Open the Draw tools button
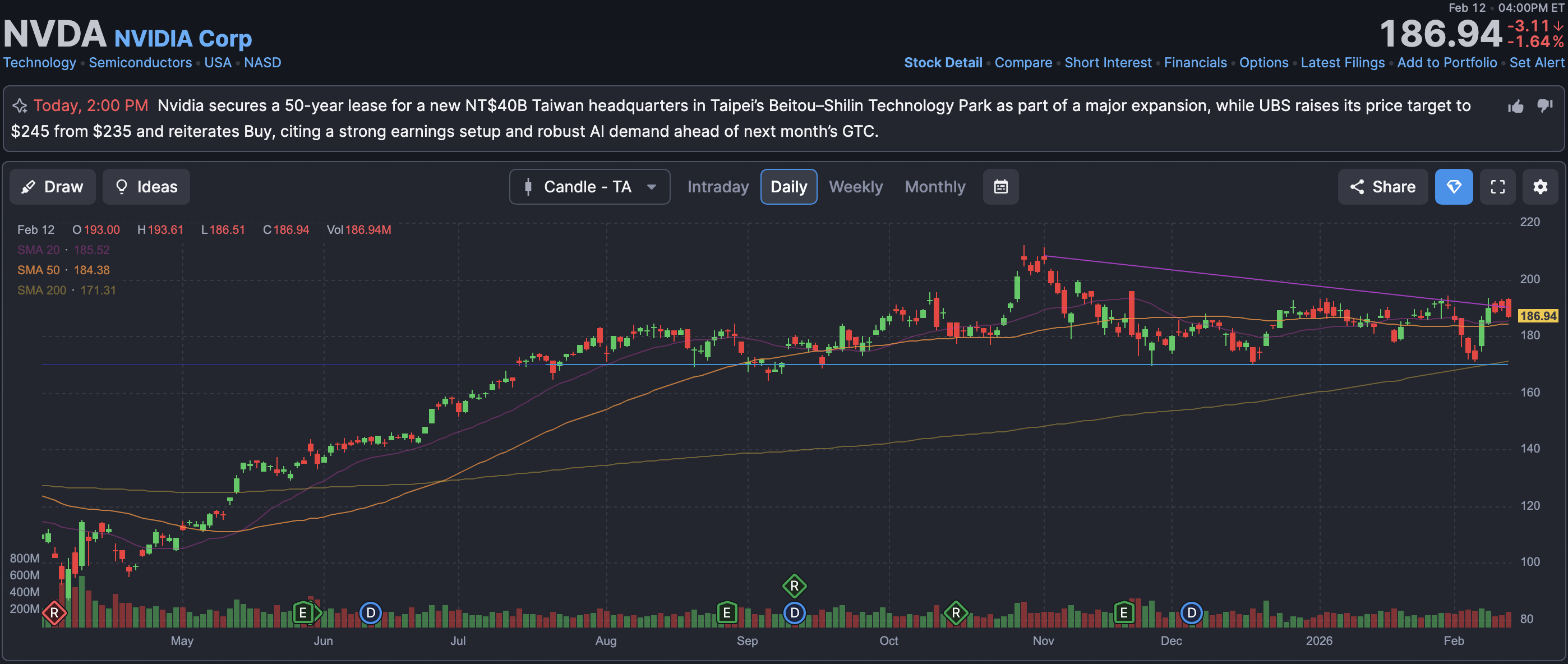The image size is (1568, 664). coord(52,187)
